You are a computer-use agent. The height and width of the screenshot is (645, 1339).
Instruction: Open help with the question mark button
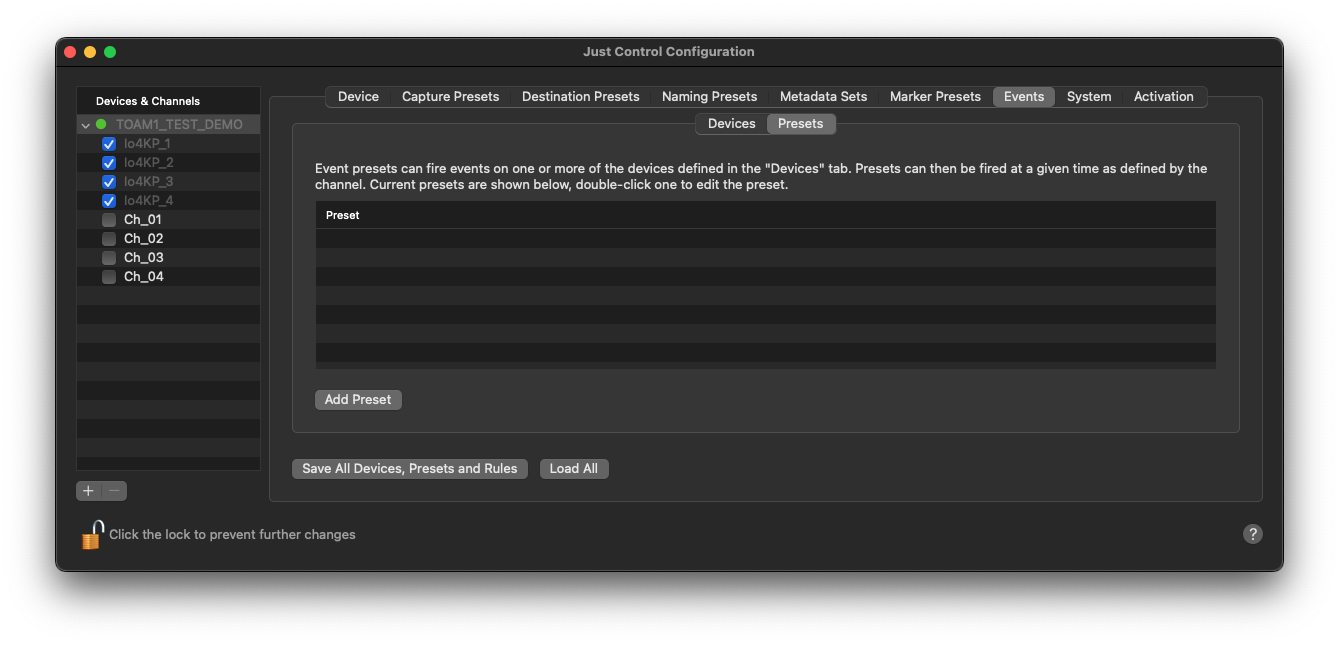1252,534
